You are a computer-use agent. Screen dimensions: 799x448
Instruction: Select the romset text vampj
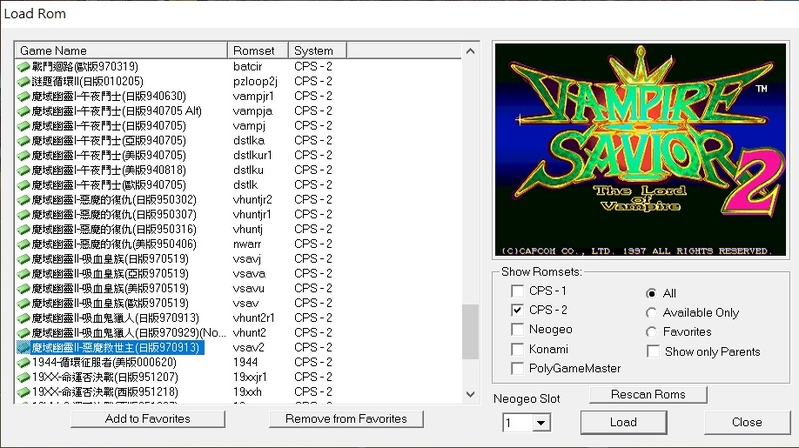click(x=249, y=126)
